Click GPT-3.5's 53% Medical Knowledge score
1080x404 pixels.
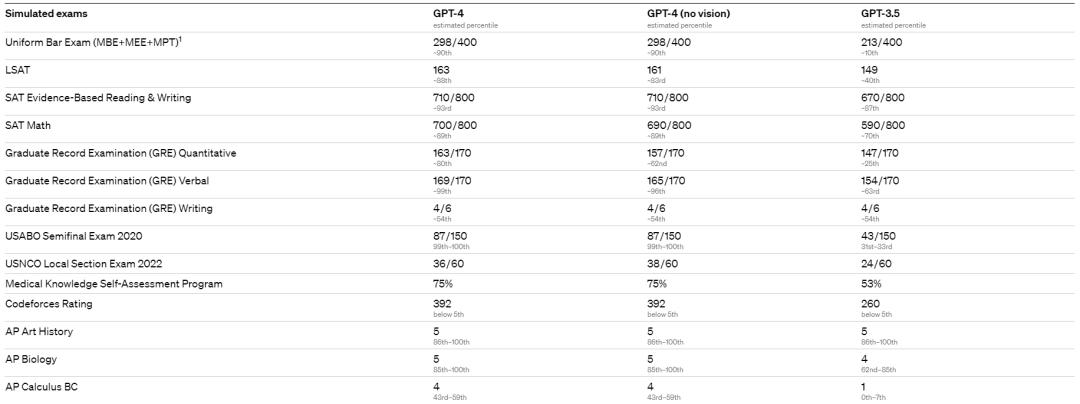pos(871,284)
